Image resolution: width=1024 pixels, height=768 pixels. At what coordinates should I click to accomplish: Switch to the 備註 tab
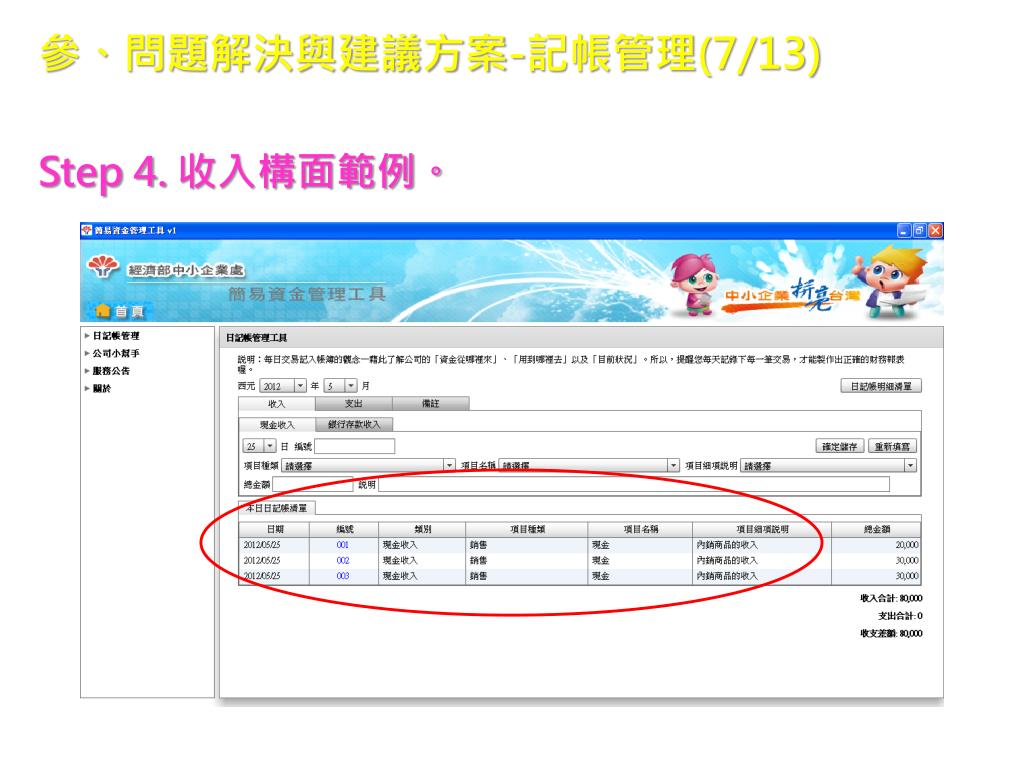(430, 404)
